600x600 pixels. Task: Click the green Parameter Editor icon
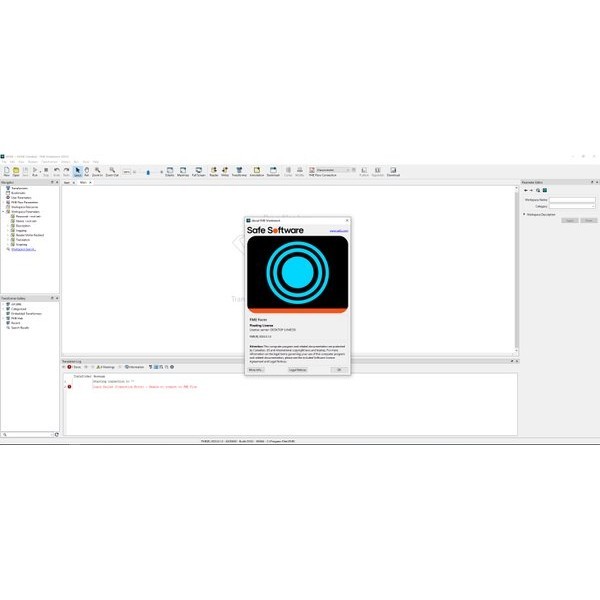pos(545,190)
